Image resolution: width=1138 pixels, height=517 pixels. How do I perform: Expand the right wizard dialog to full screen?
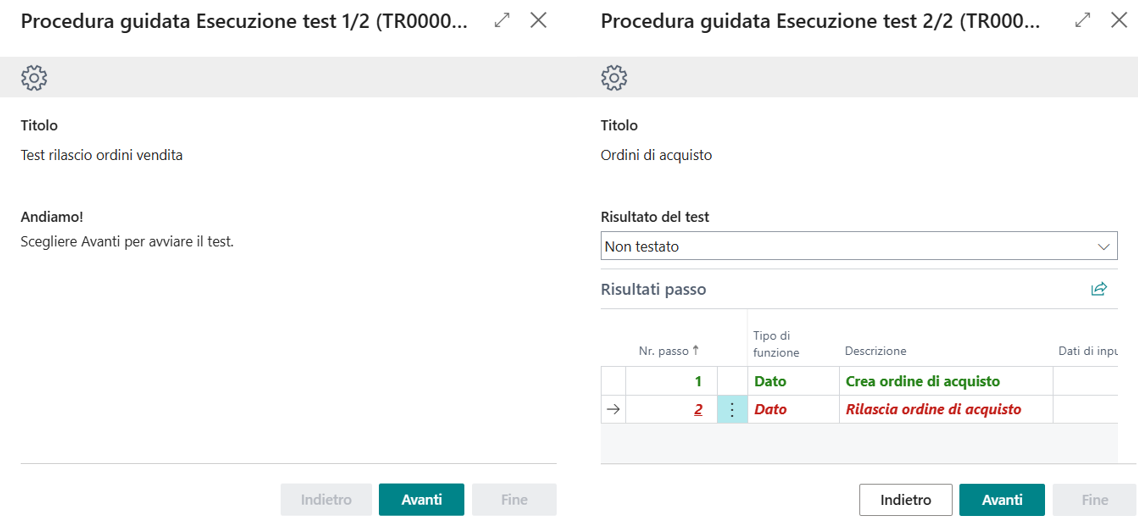click(1082, 20)
